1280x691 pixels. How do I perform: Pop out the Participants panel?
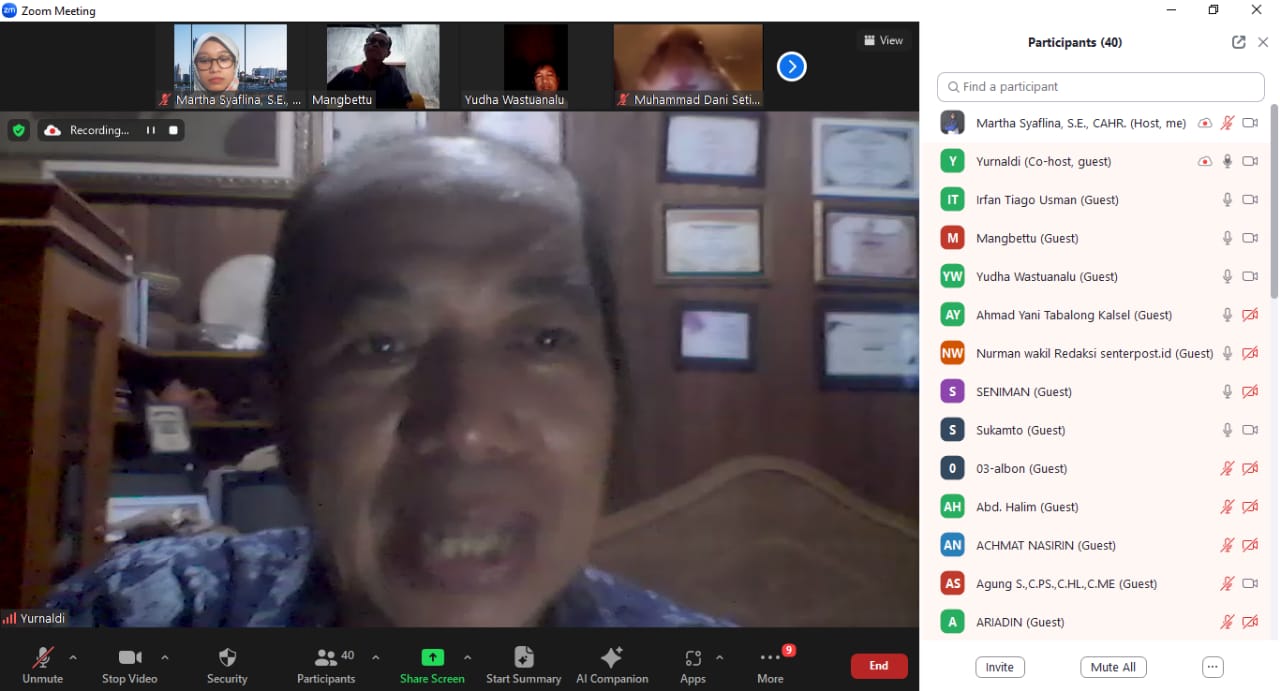click(1239, 42)
